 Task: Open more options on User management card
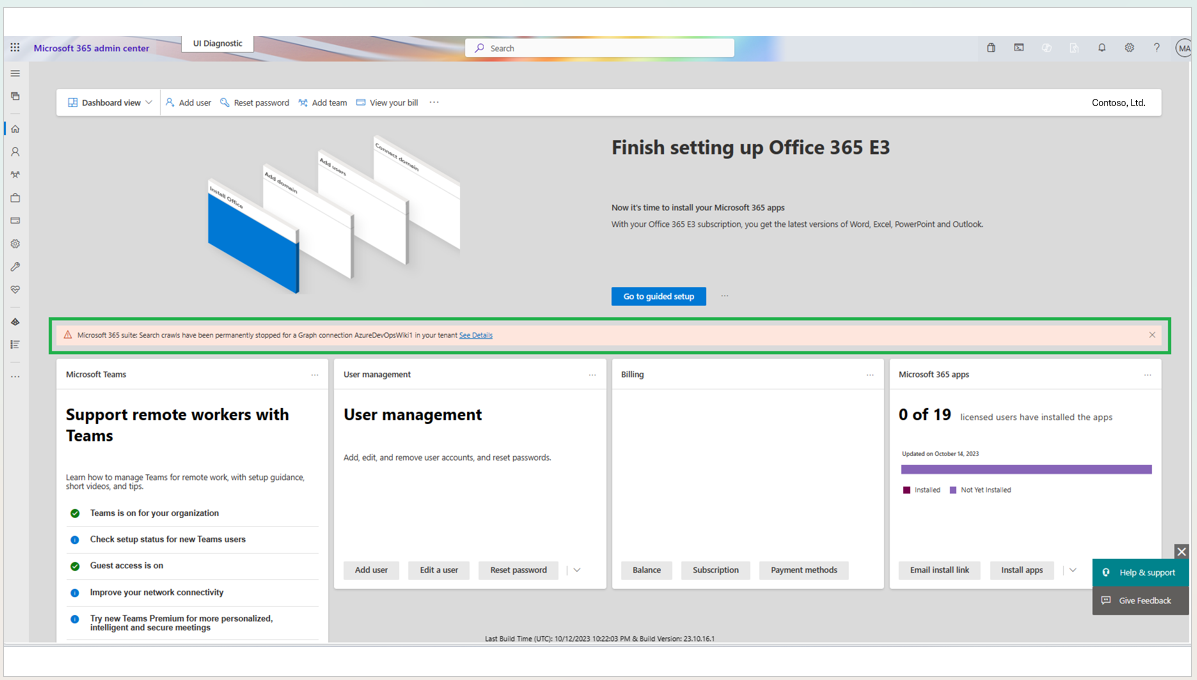pyautogui.click(x=592, y=375)
